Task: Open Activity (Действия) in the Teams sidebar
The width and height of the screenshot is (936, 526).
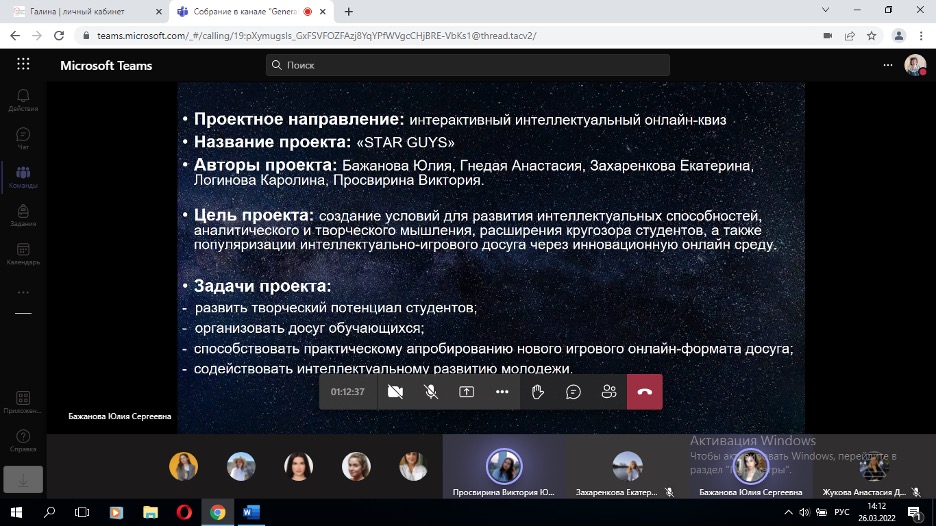Action: (x=23, y=101)
